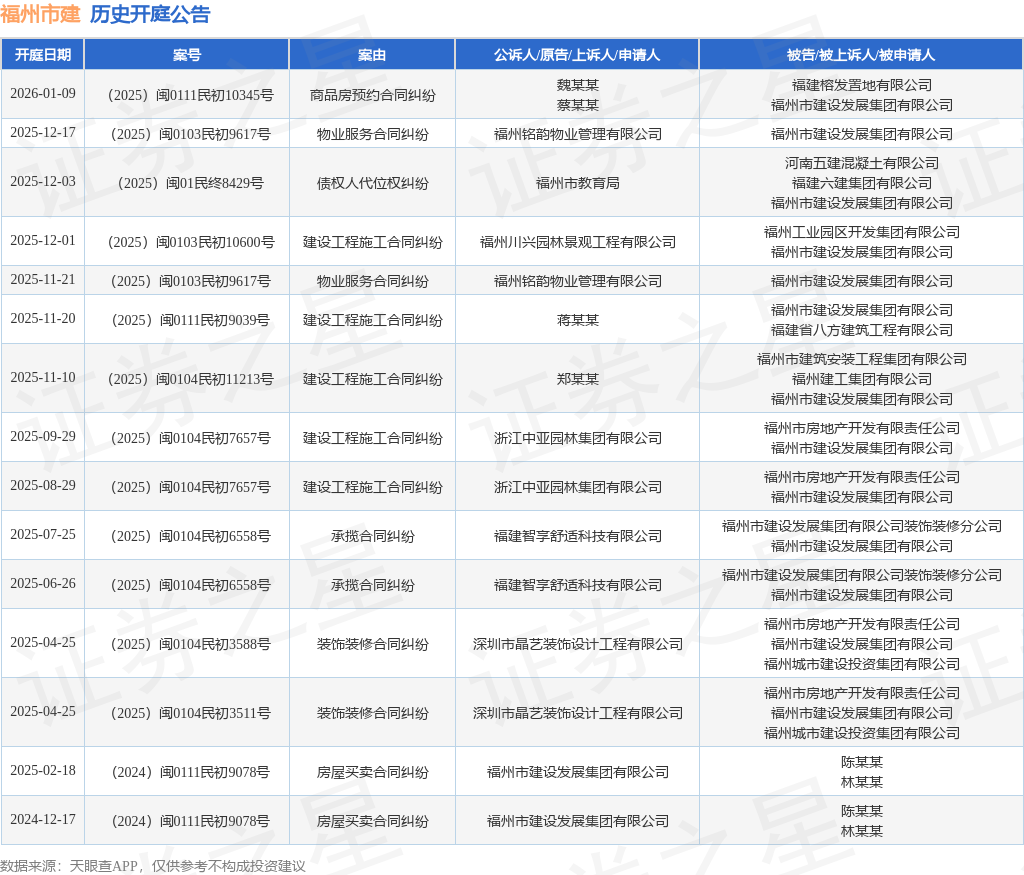
Task: Click case number (2025)闽01民终8429号
Action: click(190, 183)
